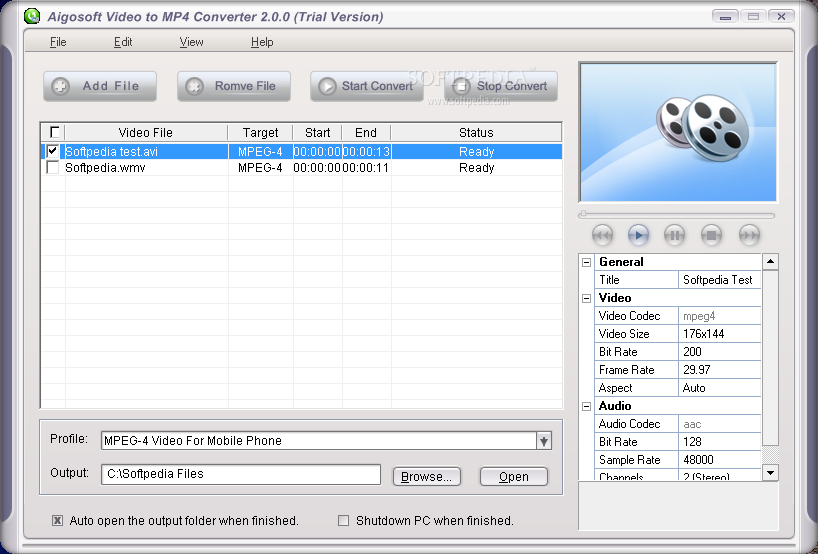This screenshot has width=818, height=554.
Task: Minimize the converter window
Action: tap(725, 17)
